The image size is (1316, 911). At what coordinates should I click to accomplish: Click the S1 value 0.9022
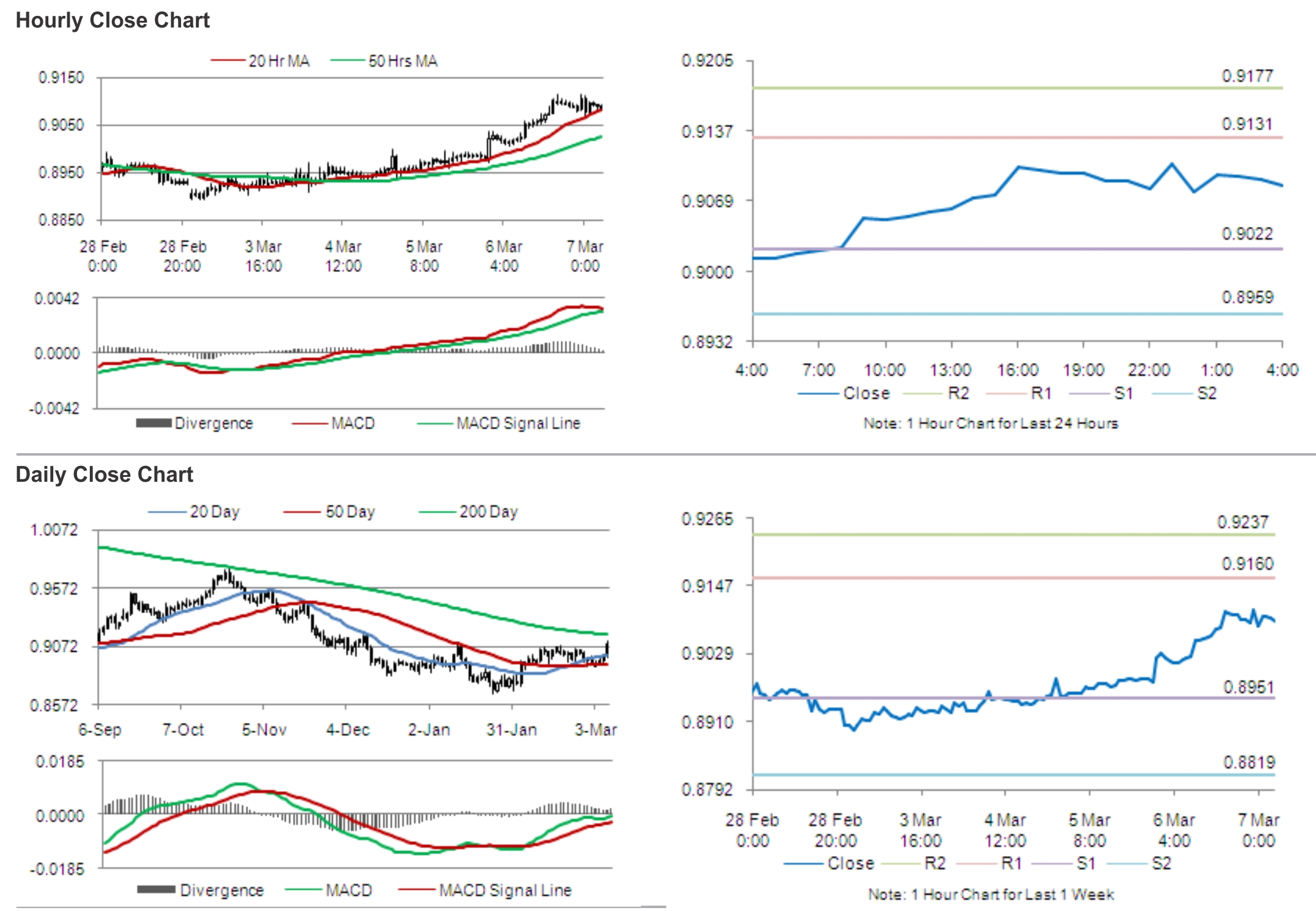(1248, 234)
